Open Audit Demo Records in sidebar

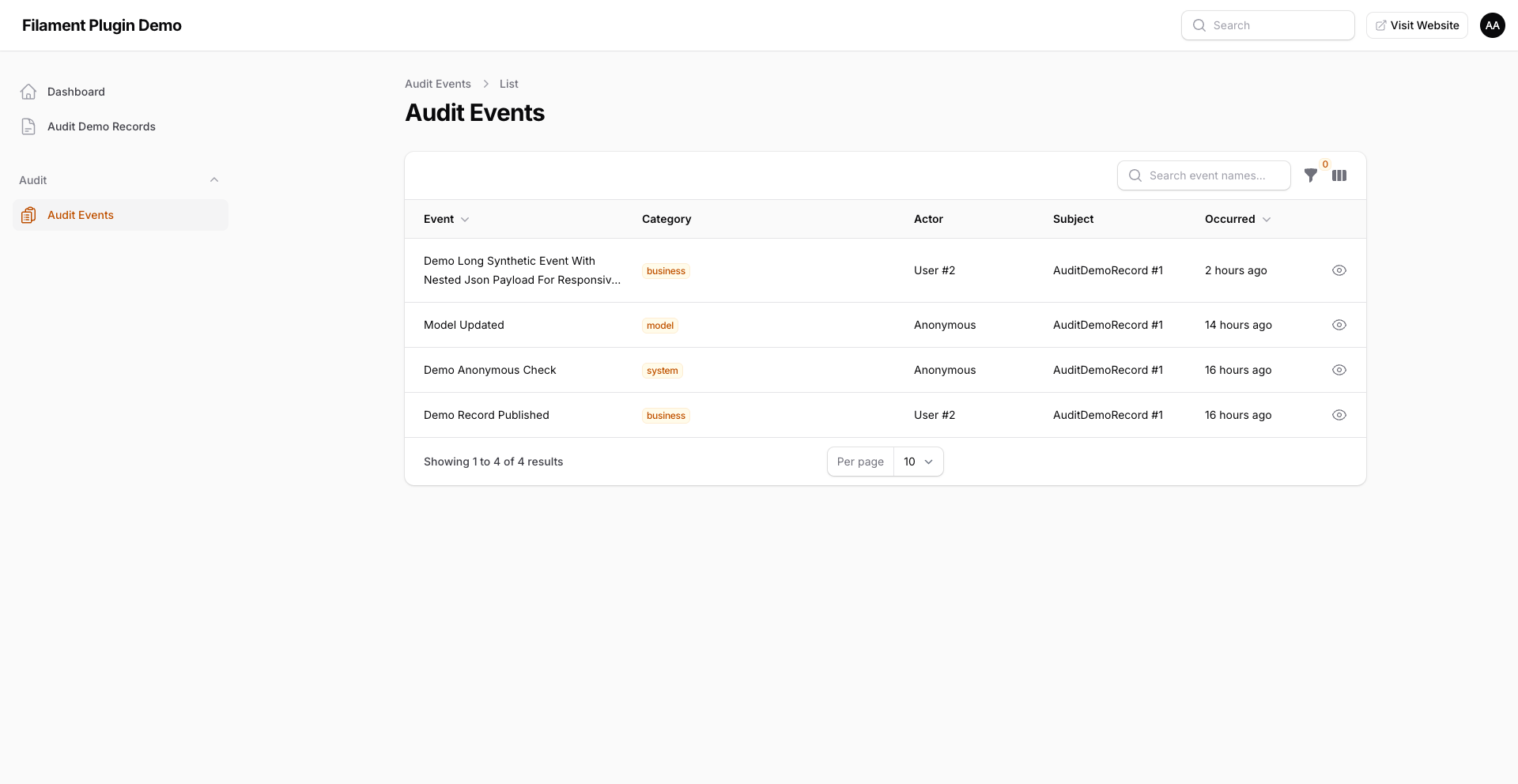[120, 126]
